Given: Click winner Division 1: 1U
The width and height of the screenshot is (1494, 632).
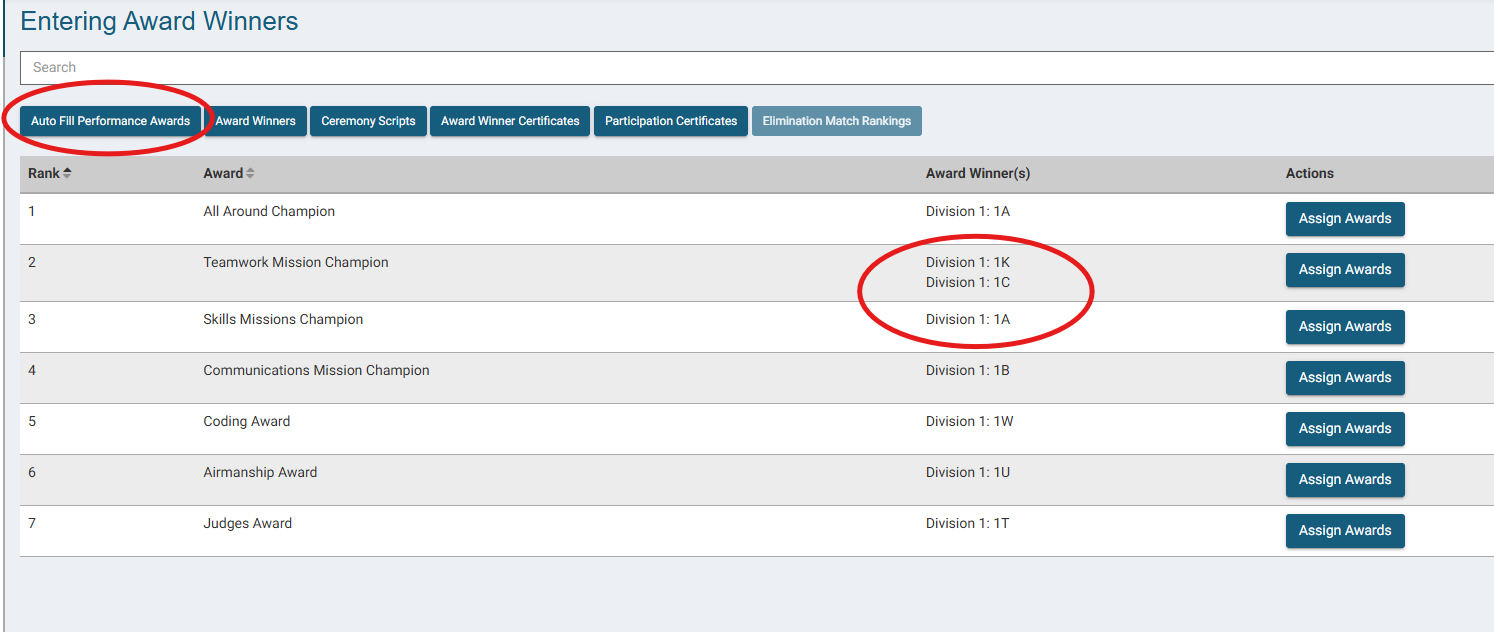Looking at the screenshot, I should [x=968, y=473].
